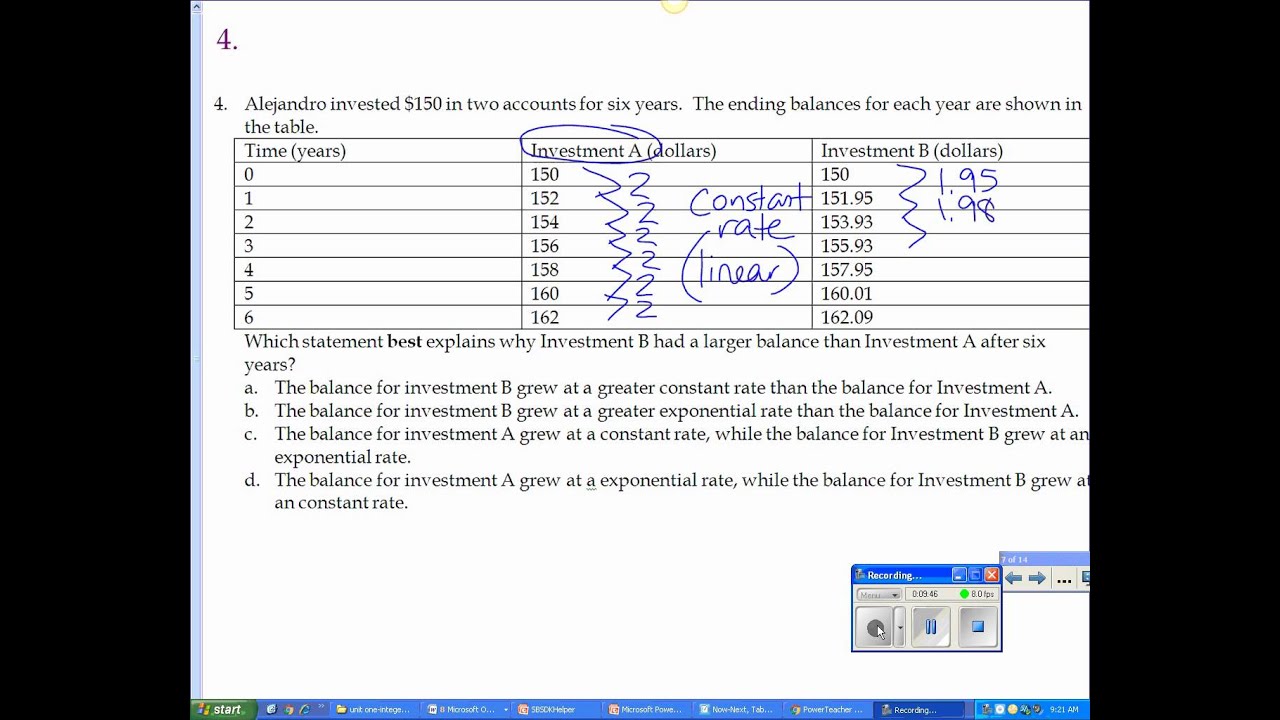Screen dimensions: 1280x720
Task: Go to next slide with right arrow
Action: (x=1037, y=578)
